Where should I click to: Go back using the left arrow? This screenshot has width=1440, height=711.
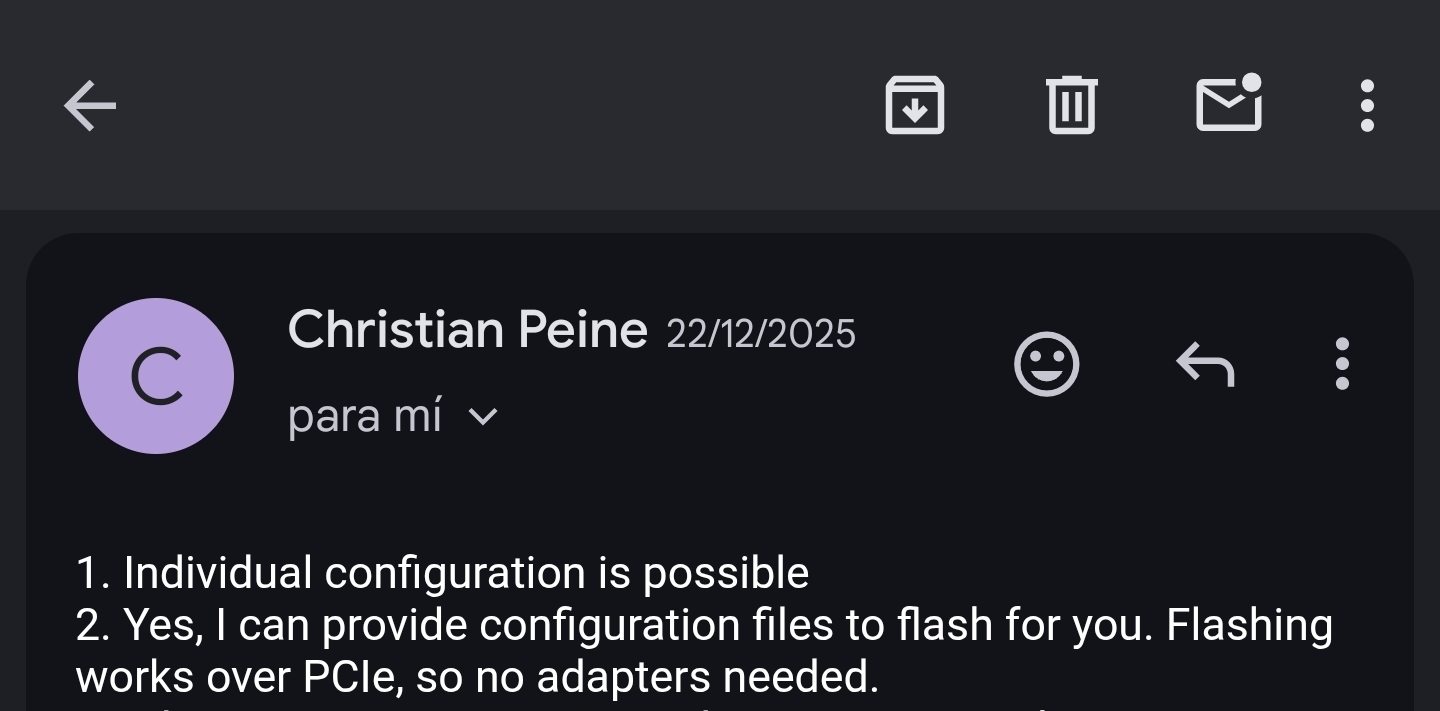pyautogui.click(x=90, y=106)
